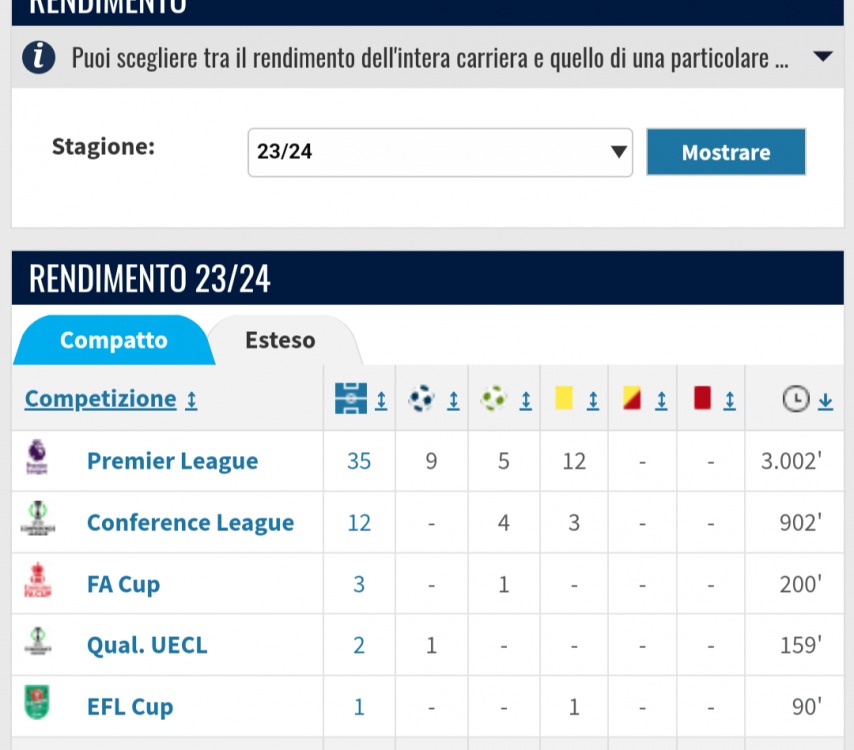Open the FA Cup competition link
Image resolution: width=854 pixels, height=750 pixels.
[x=124, y=584]
